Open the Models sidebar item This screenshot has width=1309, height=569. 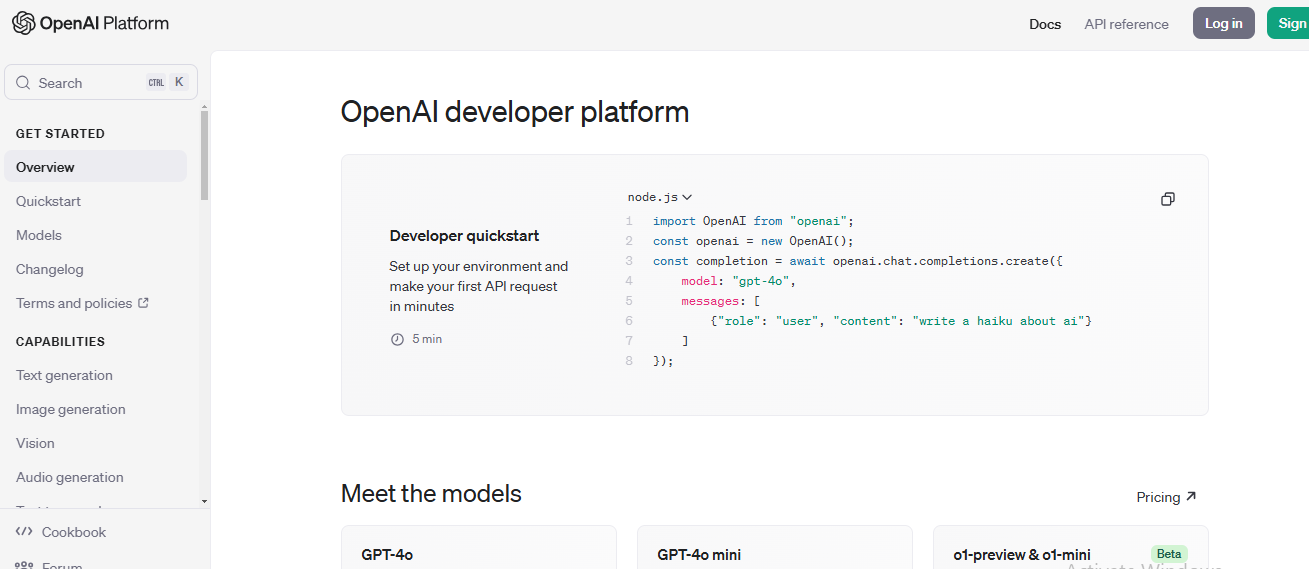tap(39, 235)
